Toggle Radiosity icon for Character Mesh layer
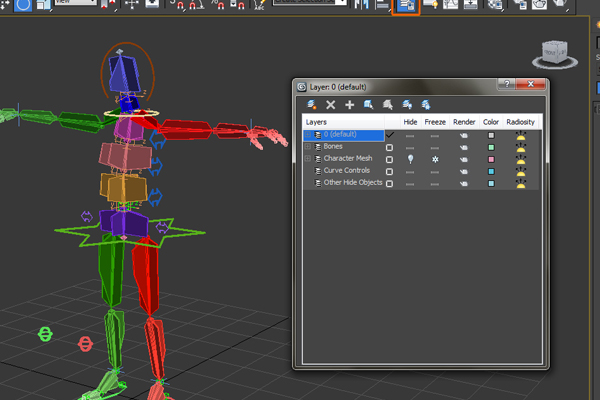This screenshot has height=400, width=600. tap(520, 159)
